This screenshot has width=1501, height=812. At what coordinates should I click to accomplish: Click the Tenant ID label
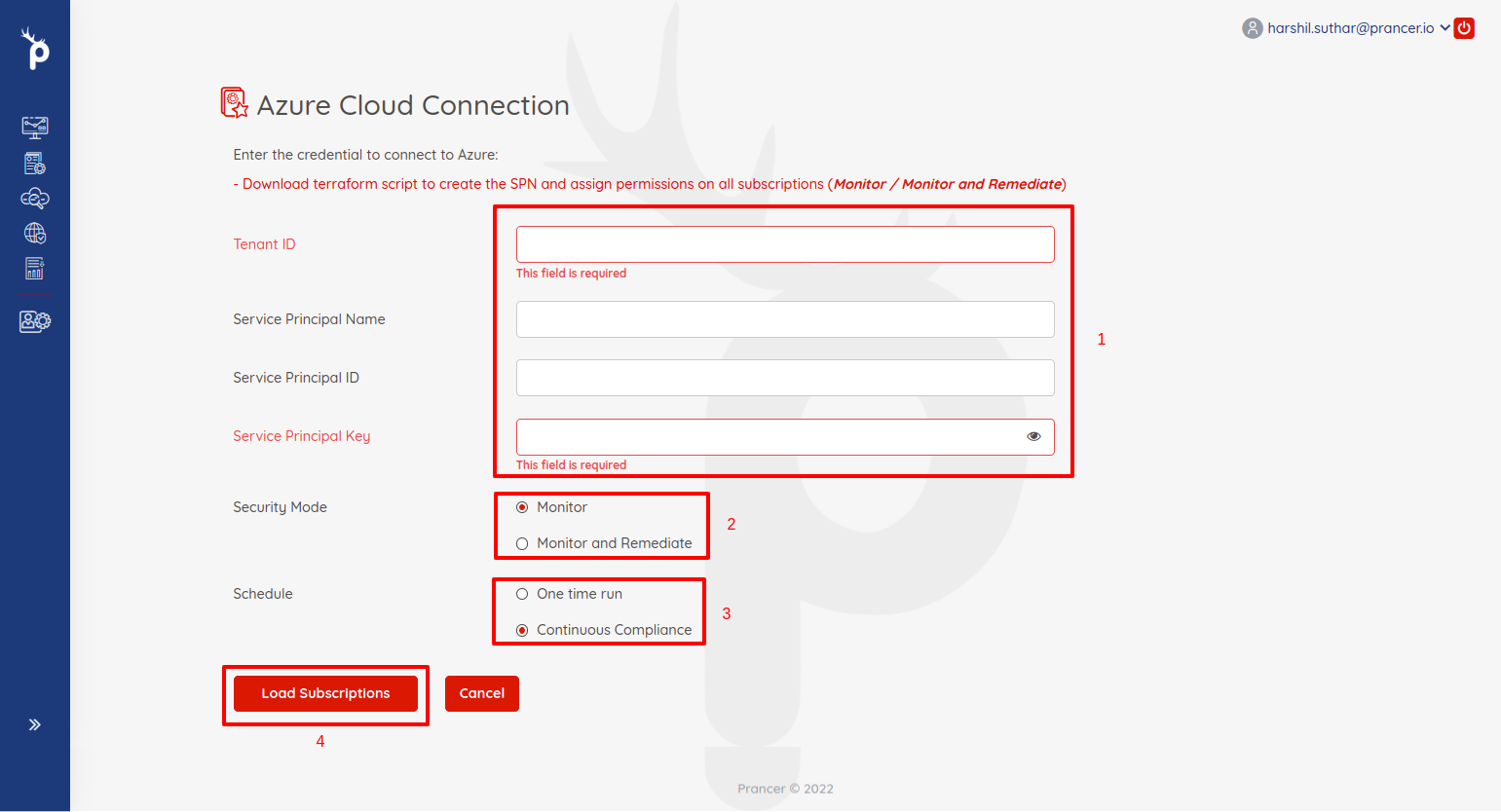click(264, 244)
